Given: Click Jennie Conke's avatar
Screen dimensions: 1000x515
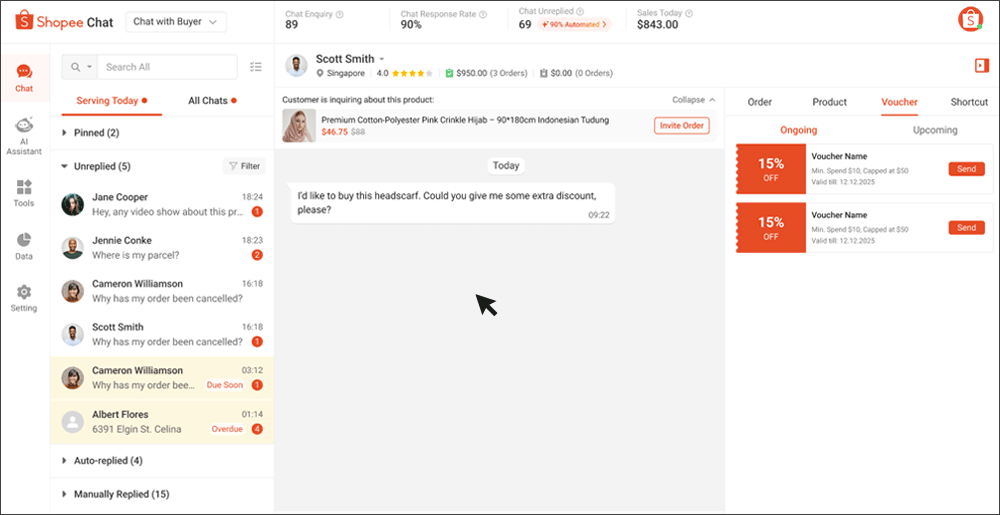Looking at the screenshot, I should 73,248.
